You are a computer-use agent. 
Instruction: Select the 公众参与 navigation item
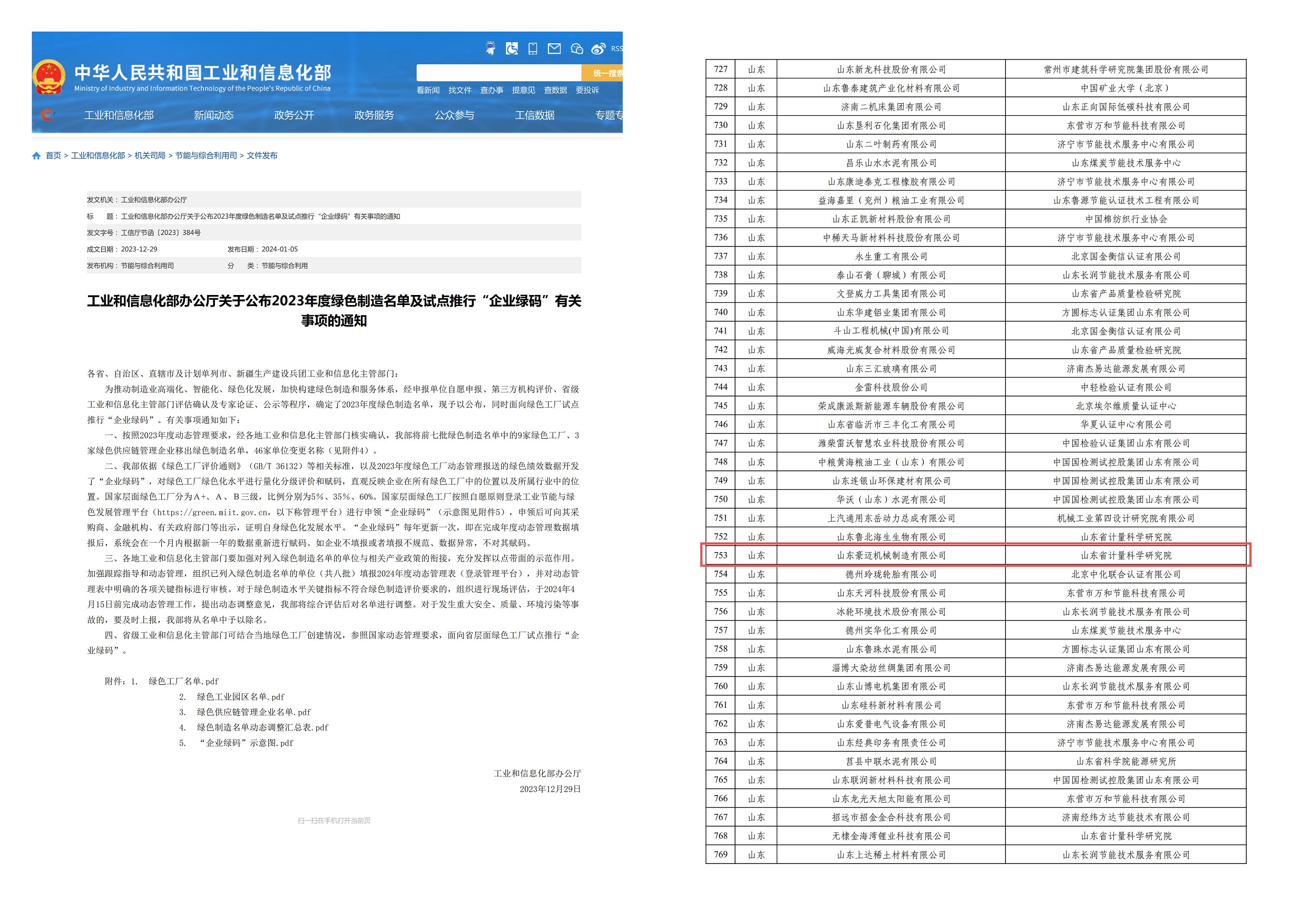coord(454,115)
